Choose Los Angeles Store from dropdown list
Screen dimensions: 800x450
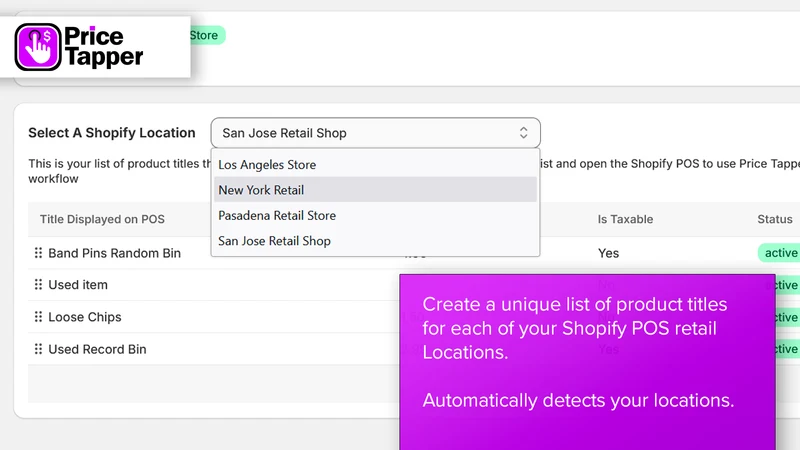(376, 165)
